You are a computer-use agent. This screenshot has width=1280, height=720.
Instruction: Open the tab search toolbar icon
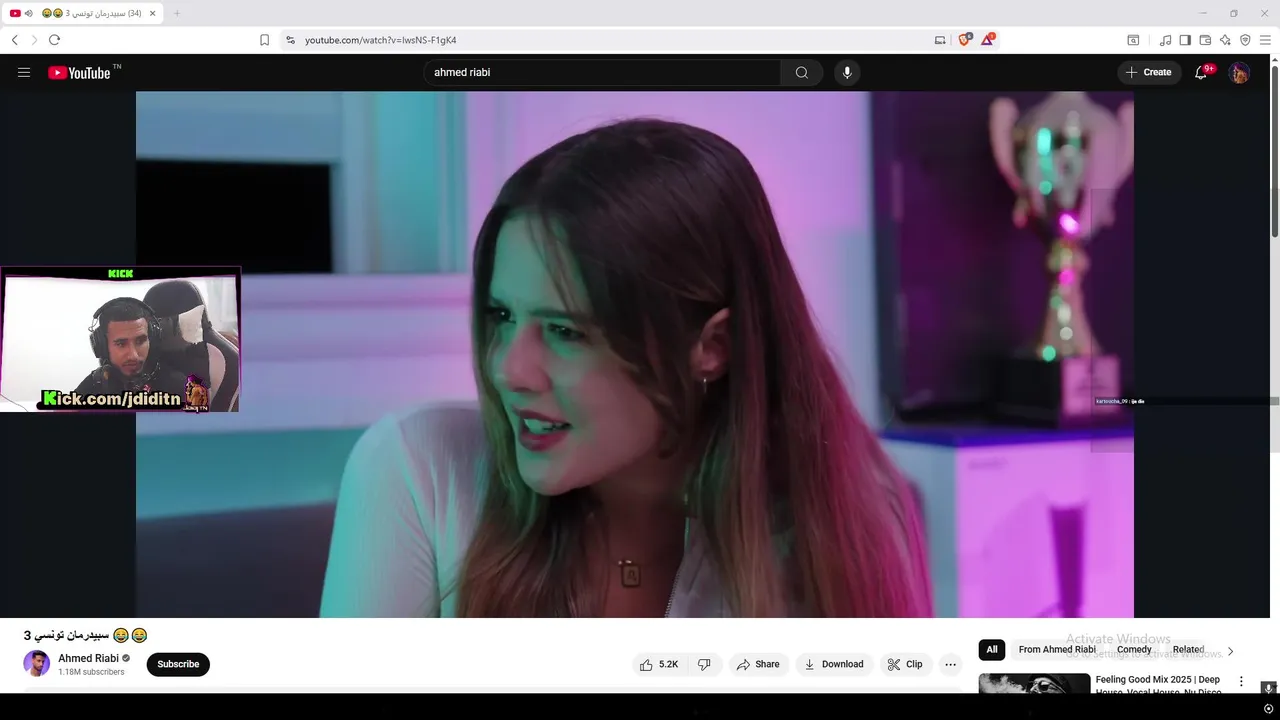pyautogui.click(x=1133, y=40)
